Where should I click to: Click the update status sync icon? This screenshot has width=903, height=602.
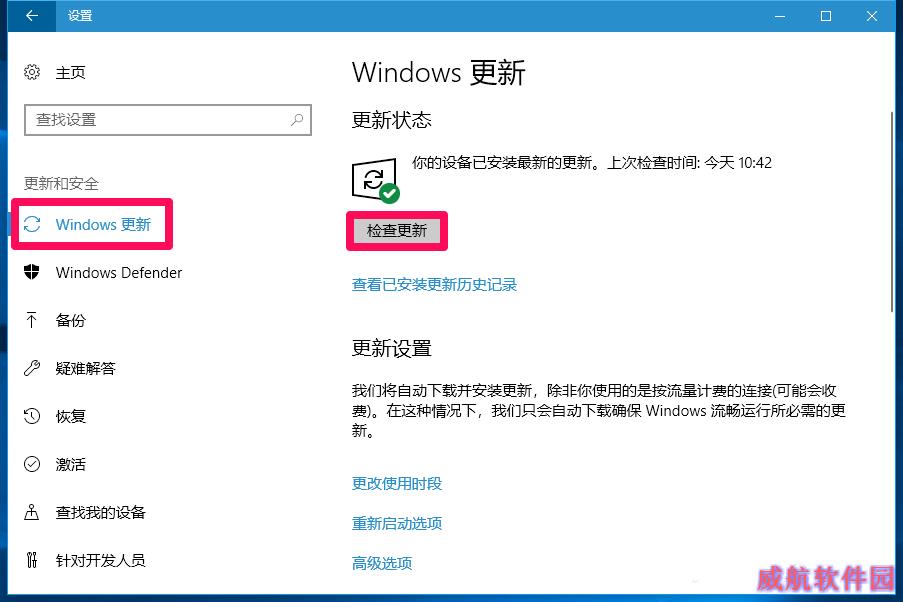point(375,180)
